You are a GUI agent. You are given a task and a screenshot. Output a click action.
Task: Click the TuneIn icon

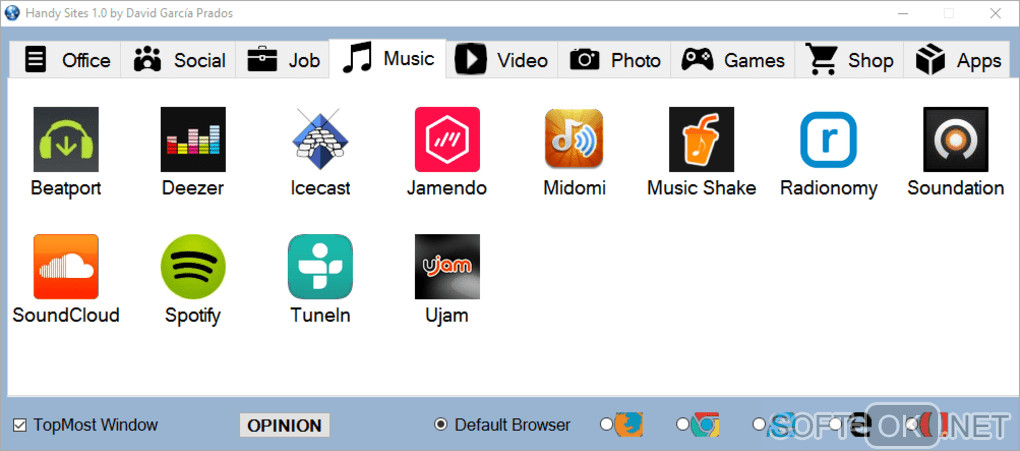pos(320,267)
